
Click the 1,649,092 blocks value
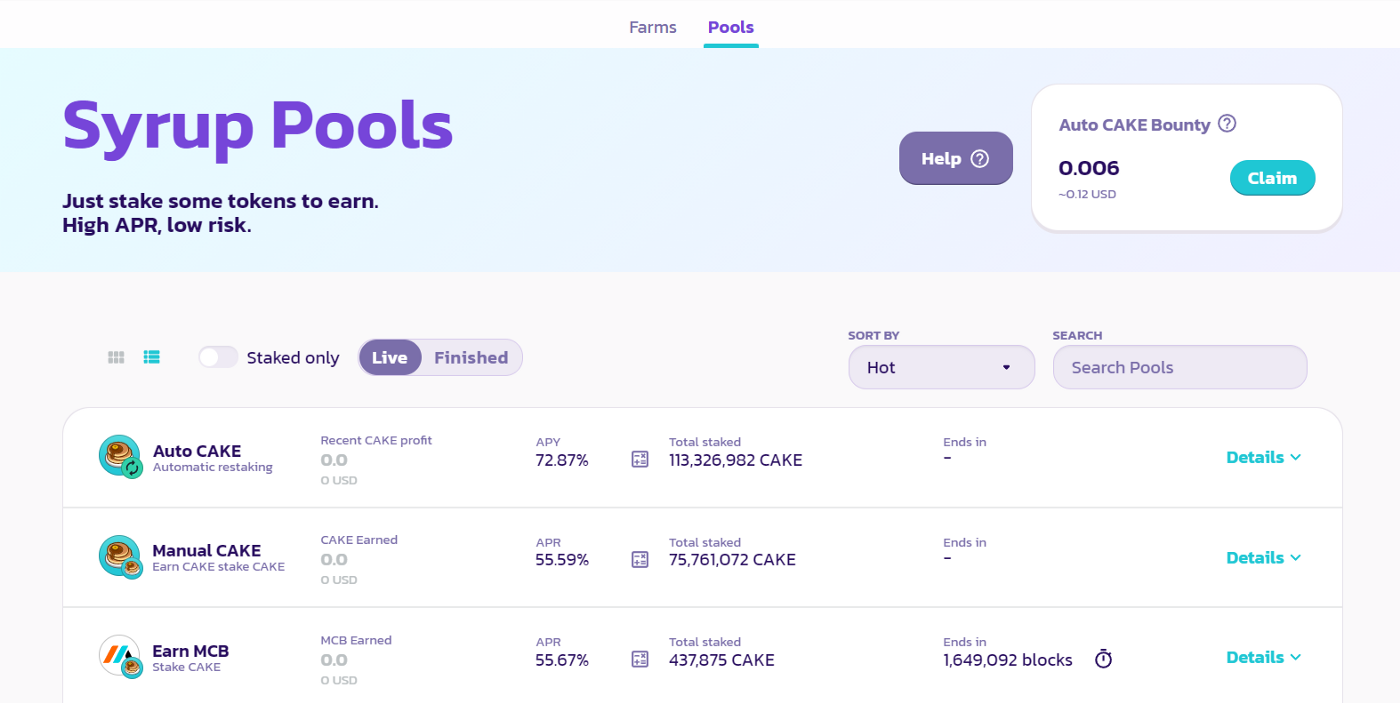point(1008,660)
